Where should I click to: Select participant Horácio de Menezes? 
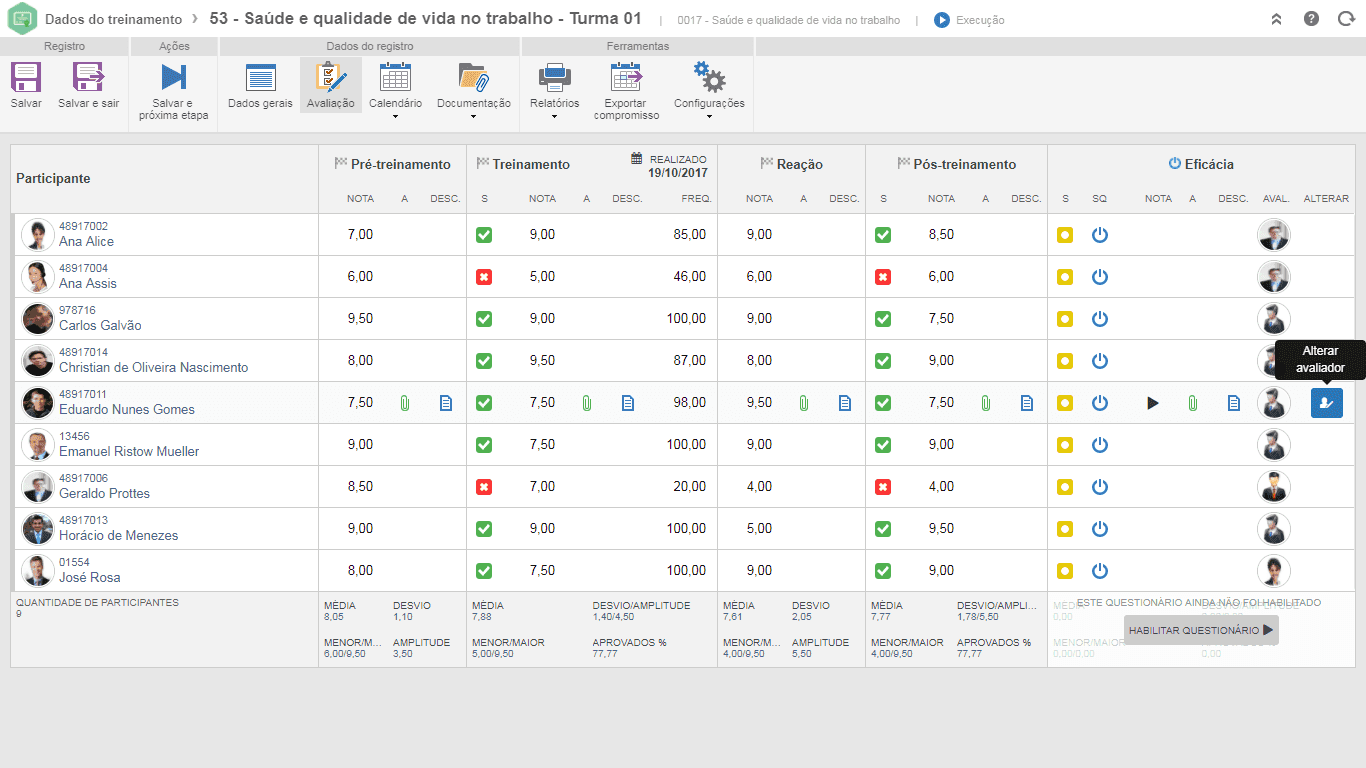click(x=118, y=535)
